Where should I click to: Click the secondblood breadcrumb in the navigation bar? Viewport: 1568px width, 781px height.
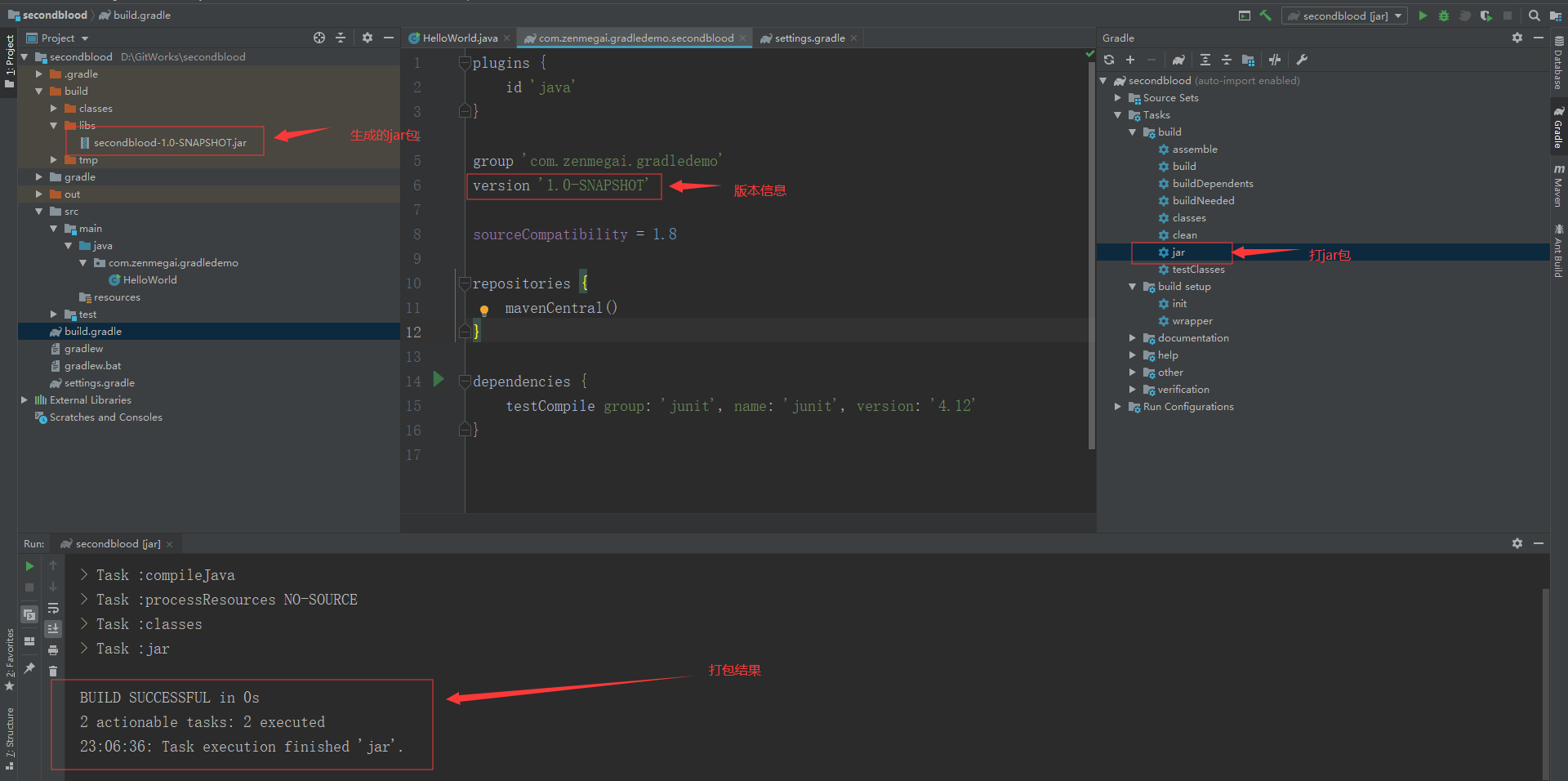coord(47,15)
